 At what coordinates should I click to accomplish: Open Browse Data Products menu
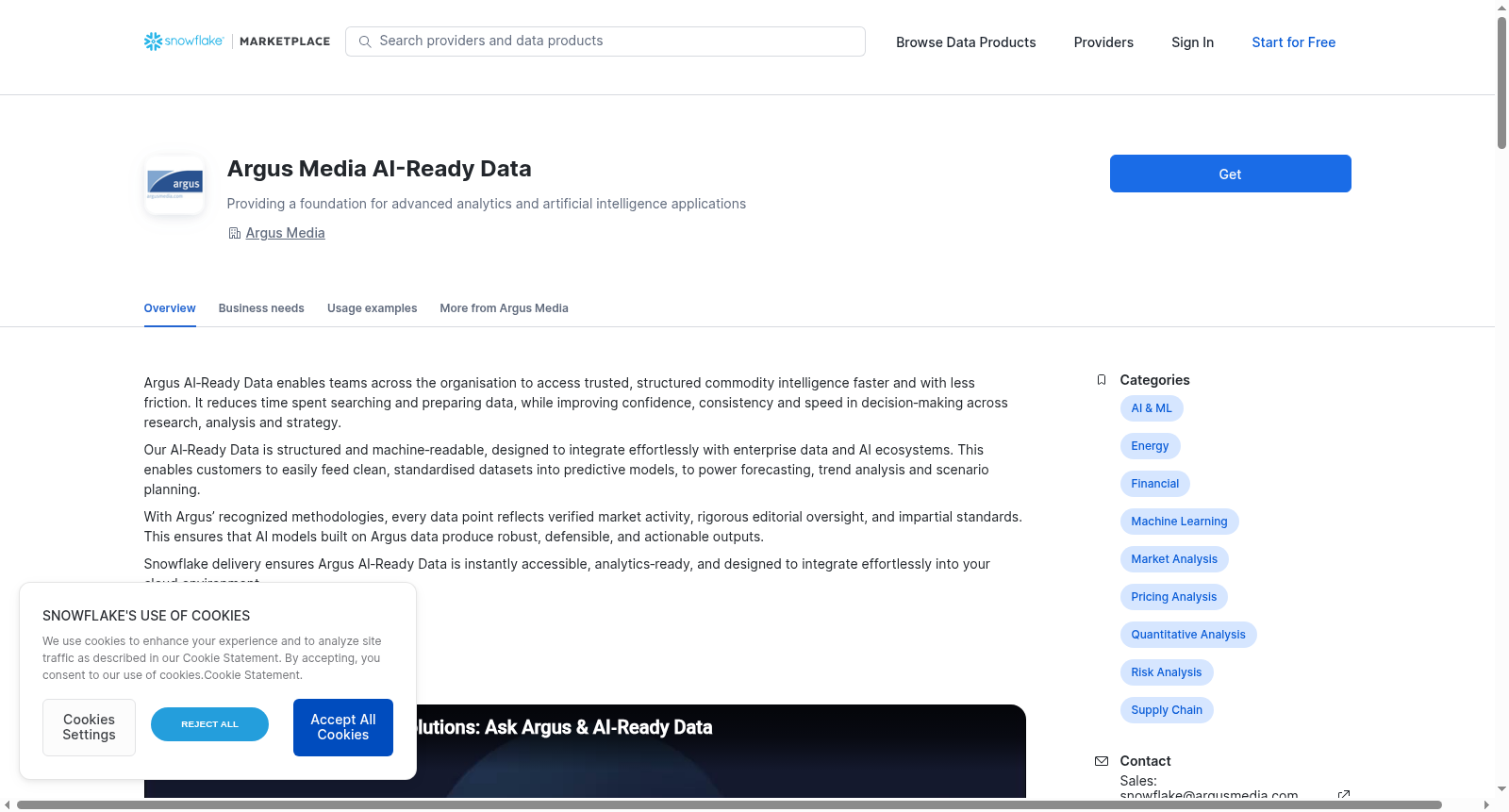click(x=966, y=42)
